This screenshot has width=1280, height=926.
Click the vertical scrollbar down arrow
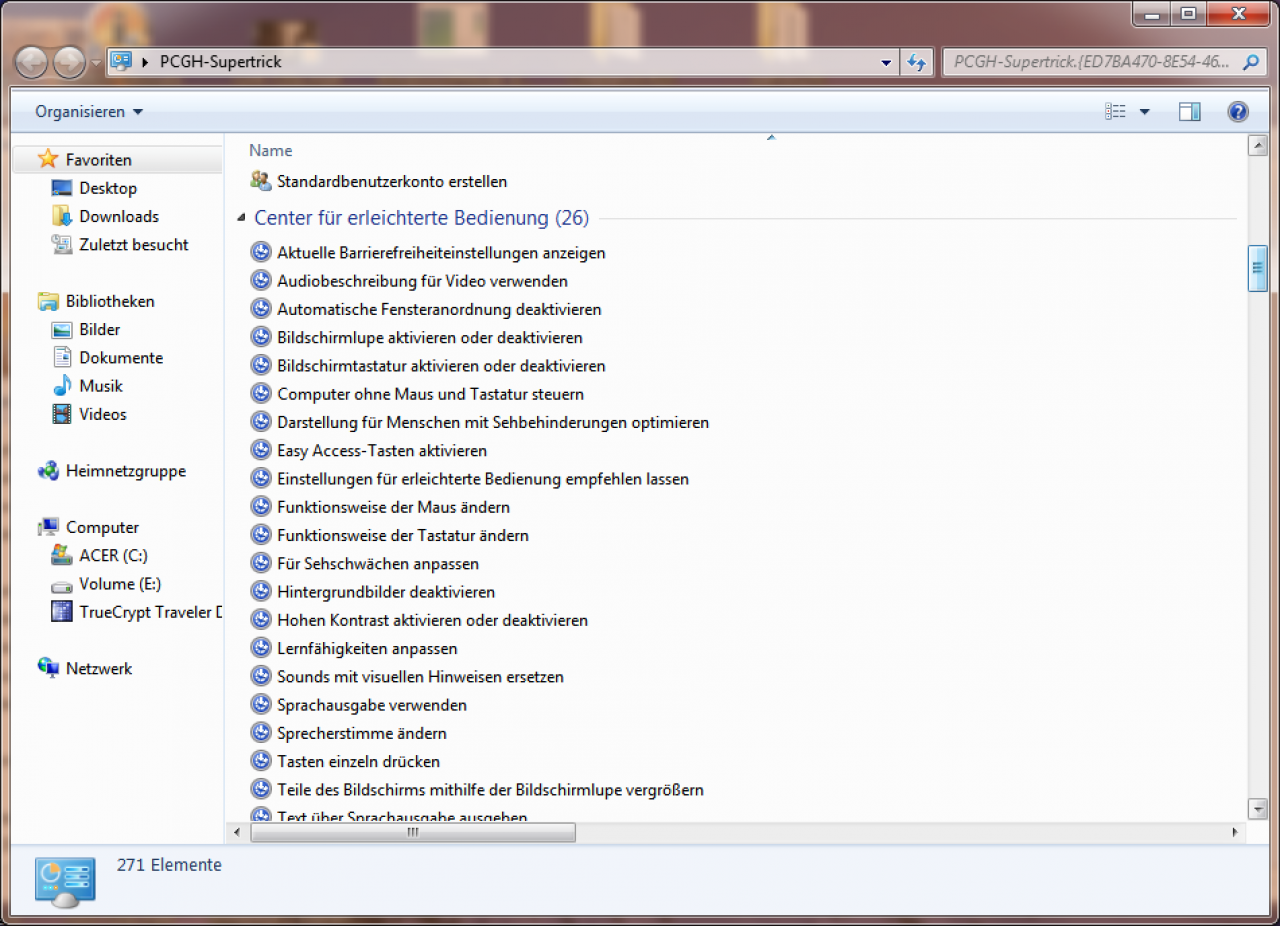[1258, 808]
